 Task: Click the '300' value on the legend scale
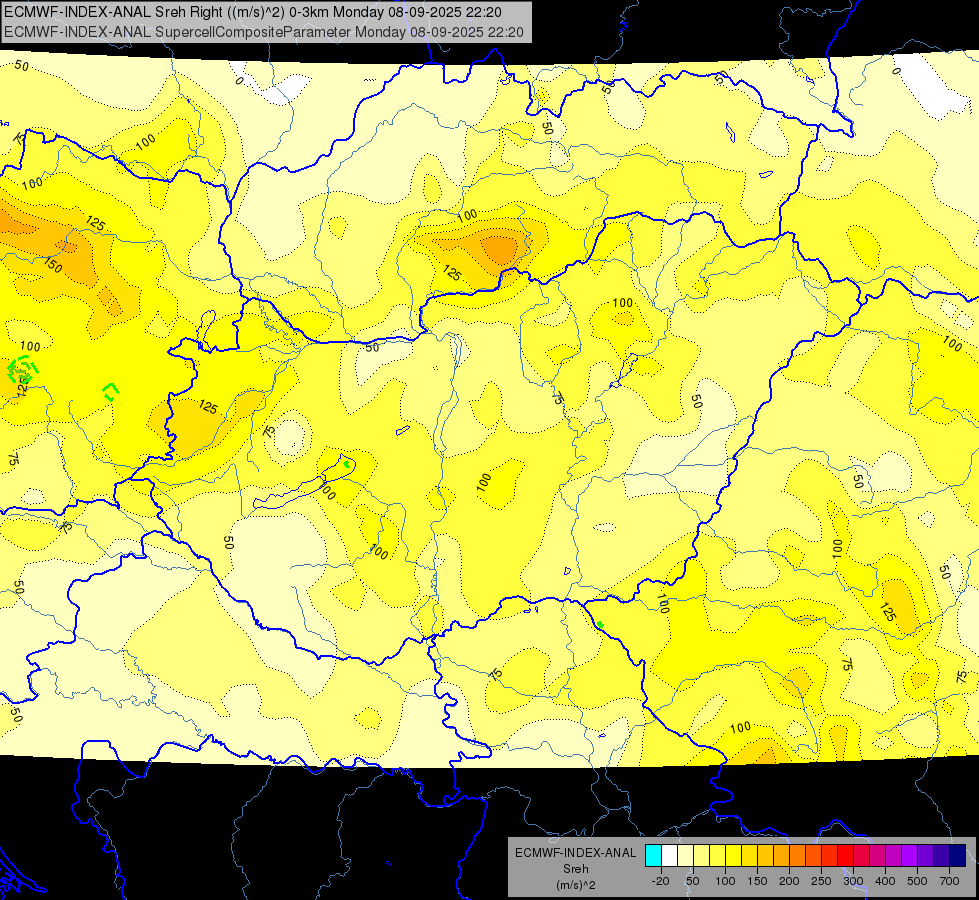pos(853,881)
